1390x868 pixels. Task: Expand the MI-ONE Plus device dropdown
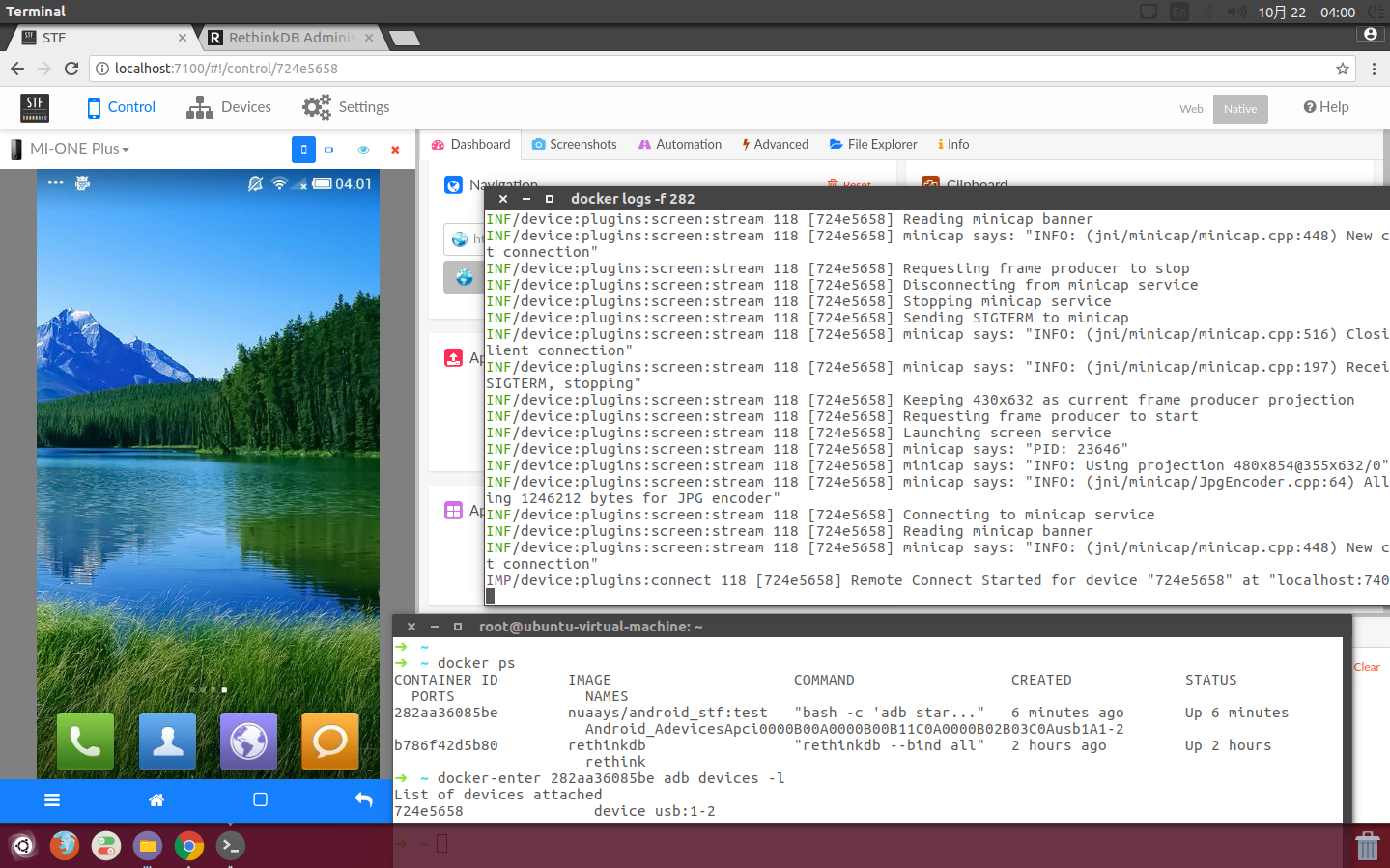(x=79, y=149)
